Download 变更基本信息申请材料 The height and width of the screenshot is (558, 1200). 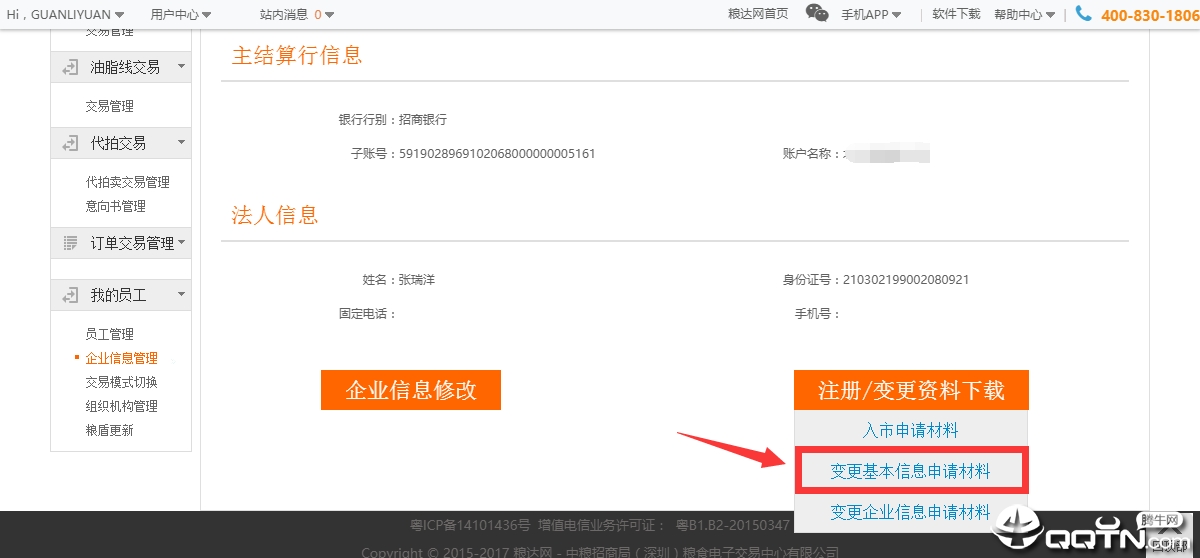pos(910,471)
